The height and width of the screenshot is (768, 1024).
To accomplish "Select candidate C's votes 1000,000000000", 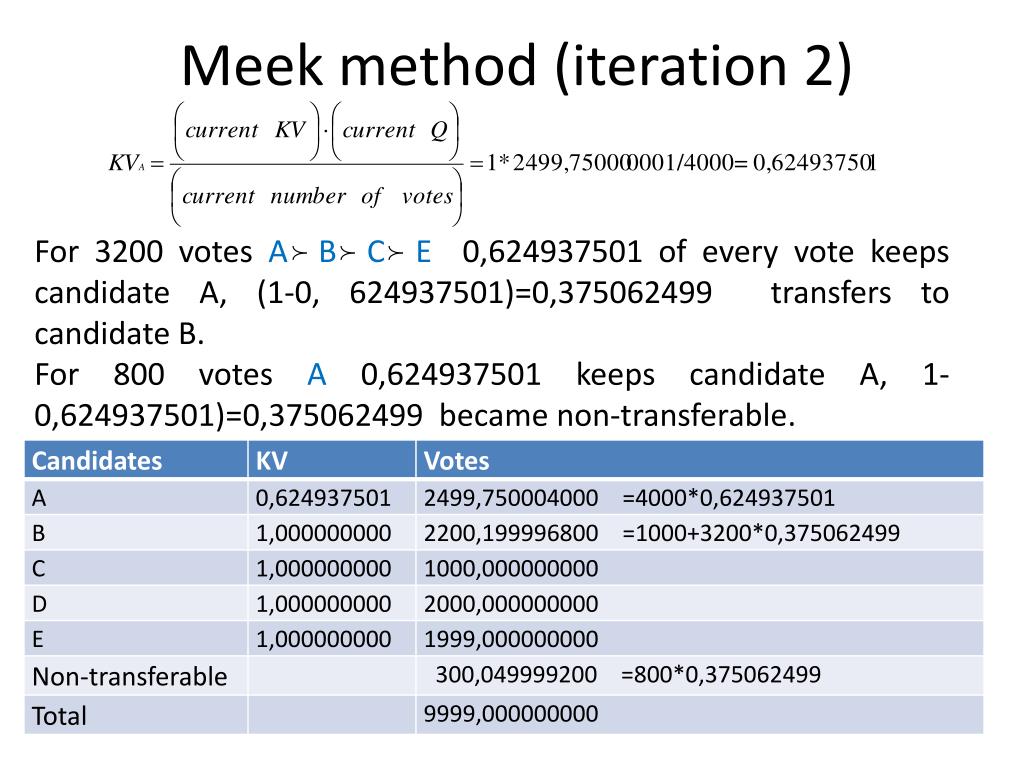I will coord(511,569).
